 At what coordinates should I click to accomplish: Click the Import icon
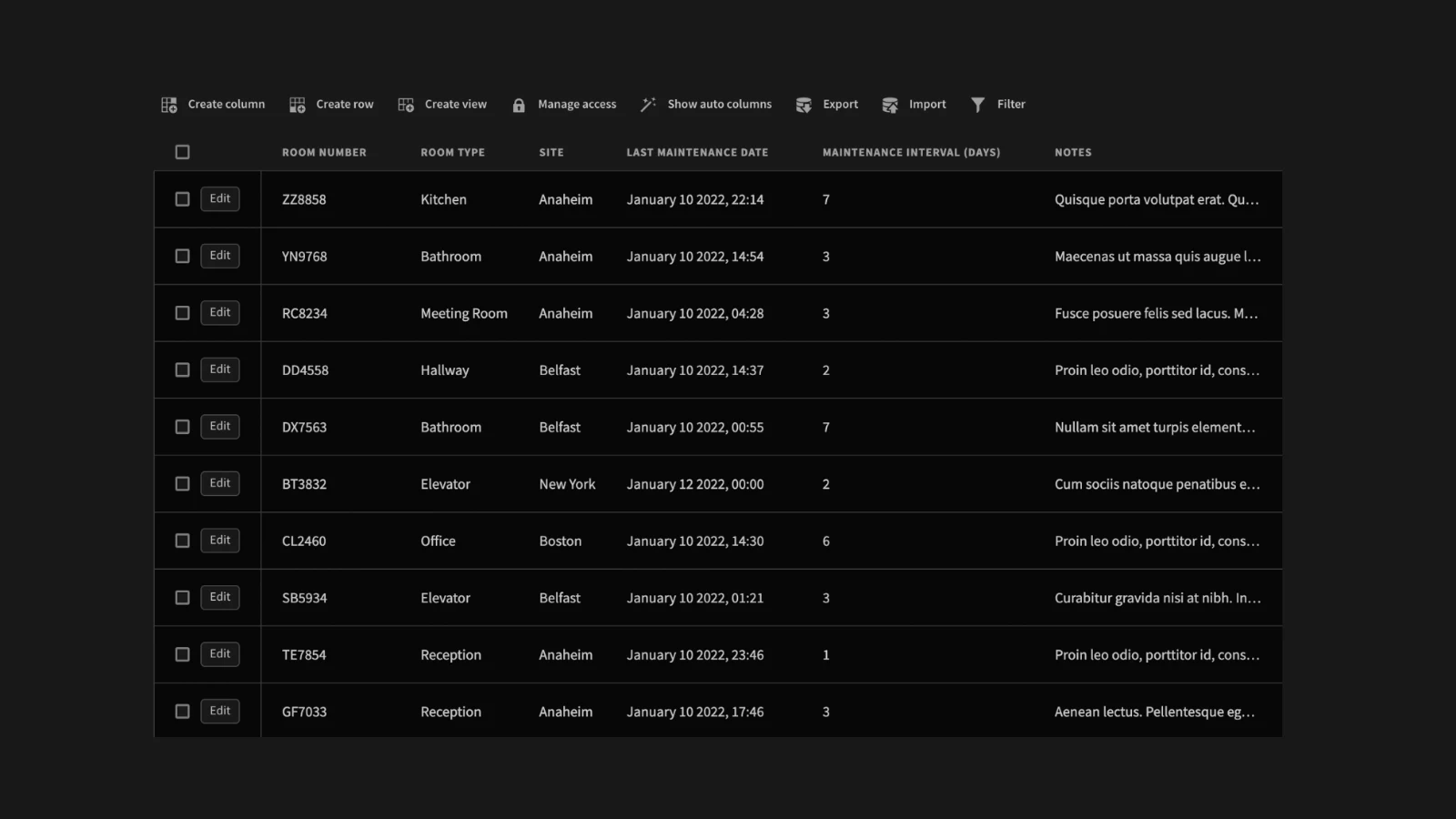(x=890, y=105)
